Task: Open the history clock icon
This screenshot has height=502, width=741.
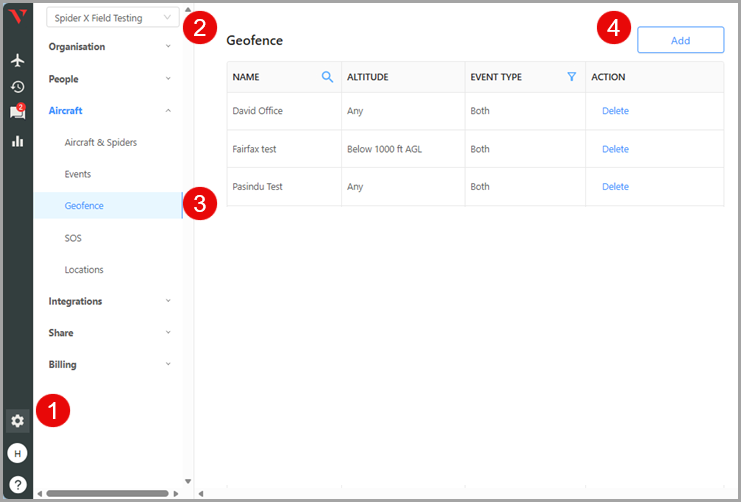Action: pos(17,87)
